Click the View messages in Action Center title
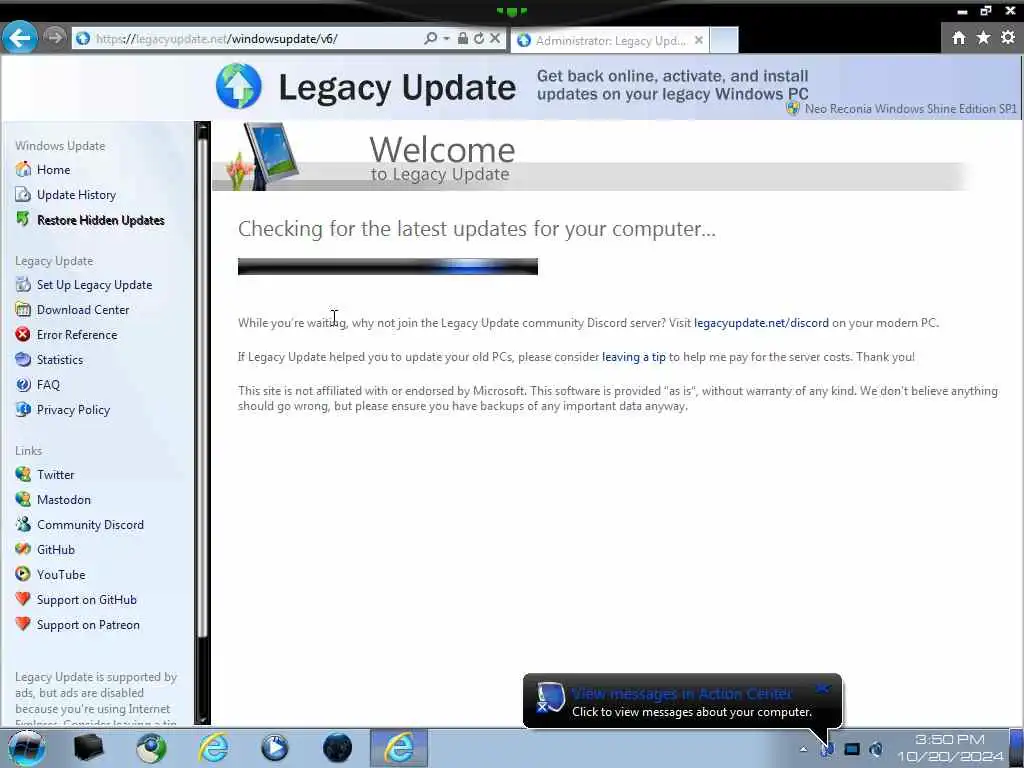The height and width of the screenshot is (768, 1024). point(681,694)
